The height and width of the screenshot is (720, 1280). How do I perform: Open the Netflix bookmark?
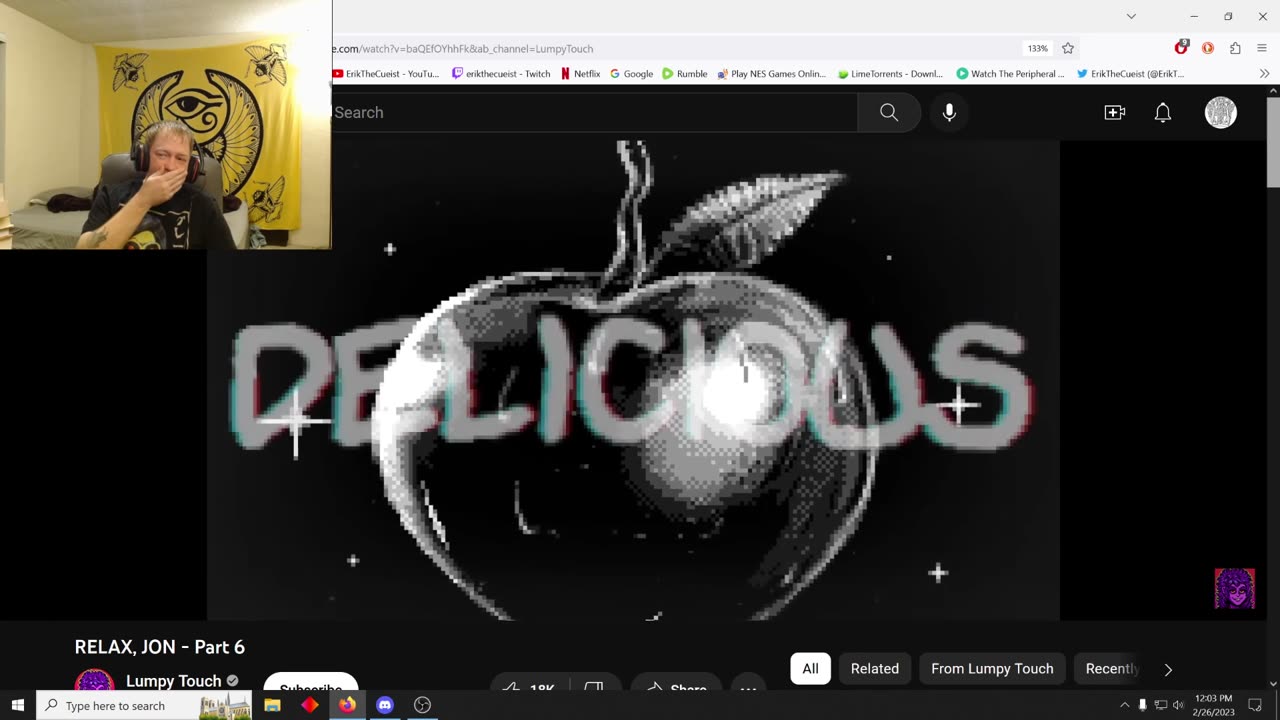click(580, 73)
